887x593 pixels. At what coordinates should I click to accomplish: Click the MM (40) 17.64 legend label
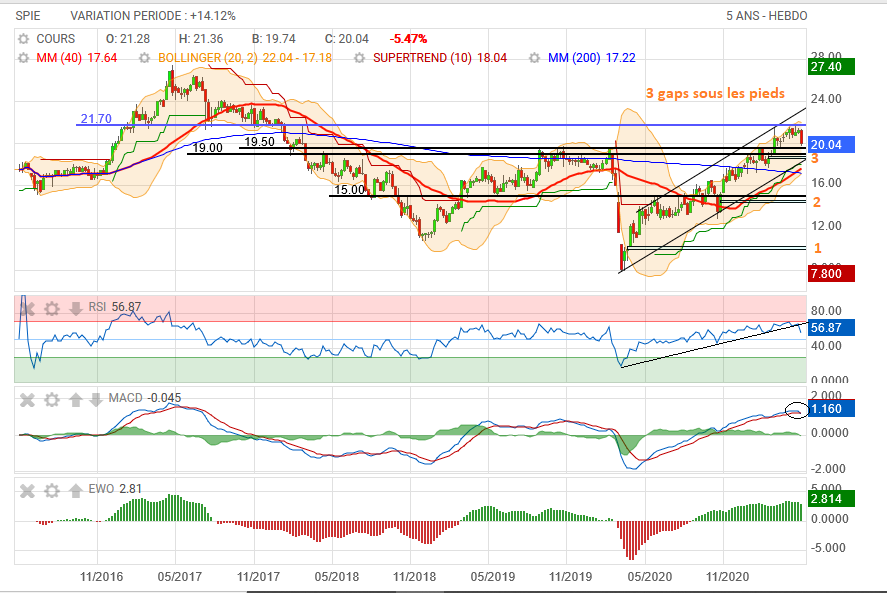[x=77, y=58]
